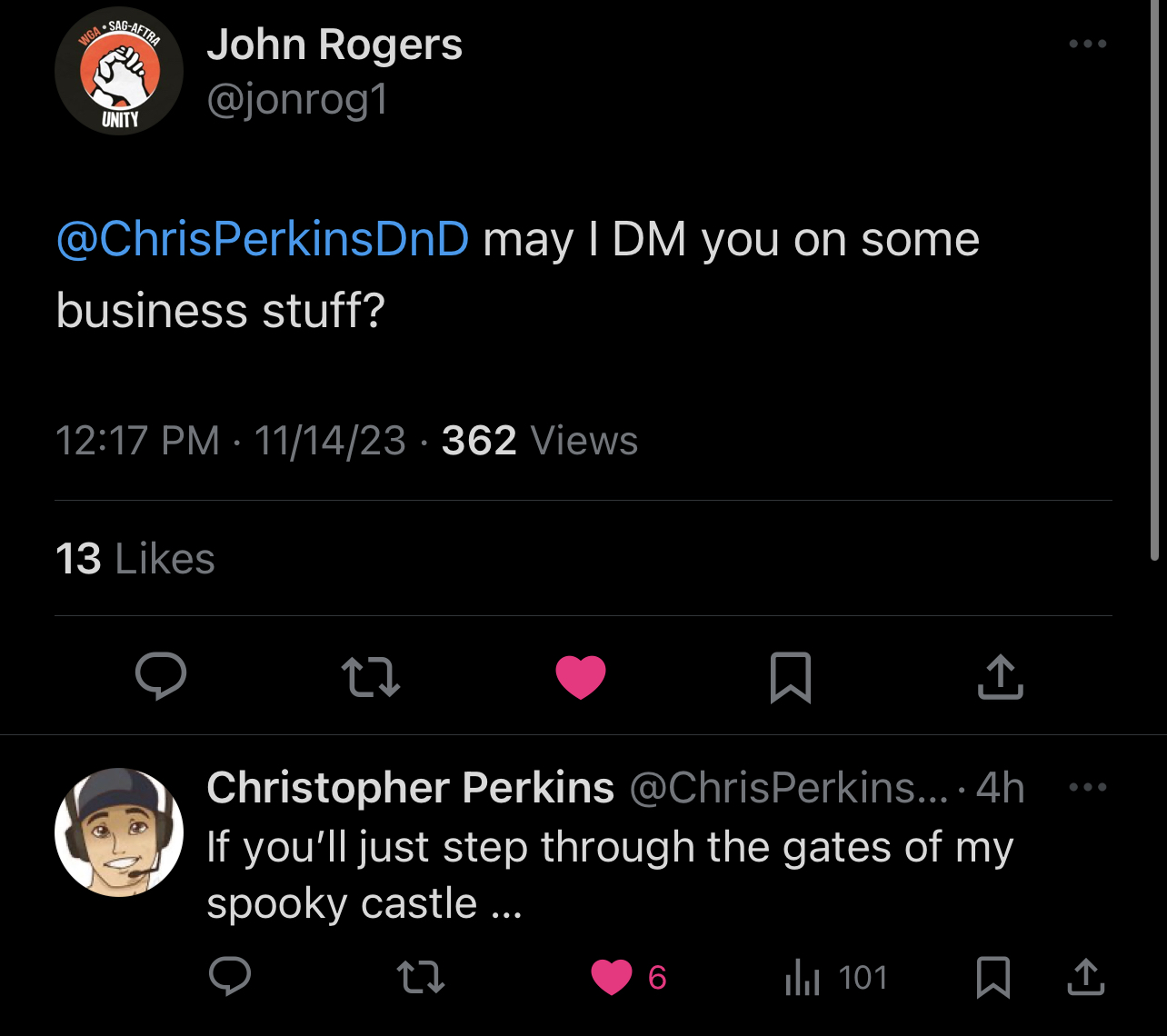Retweet Christopher Perkins' reply
Viewport: 1167px width, 1036px height.
pos(421,977)
